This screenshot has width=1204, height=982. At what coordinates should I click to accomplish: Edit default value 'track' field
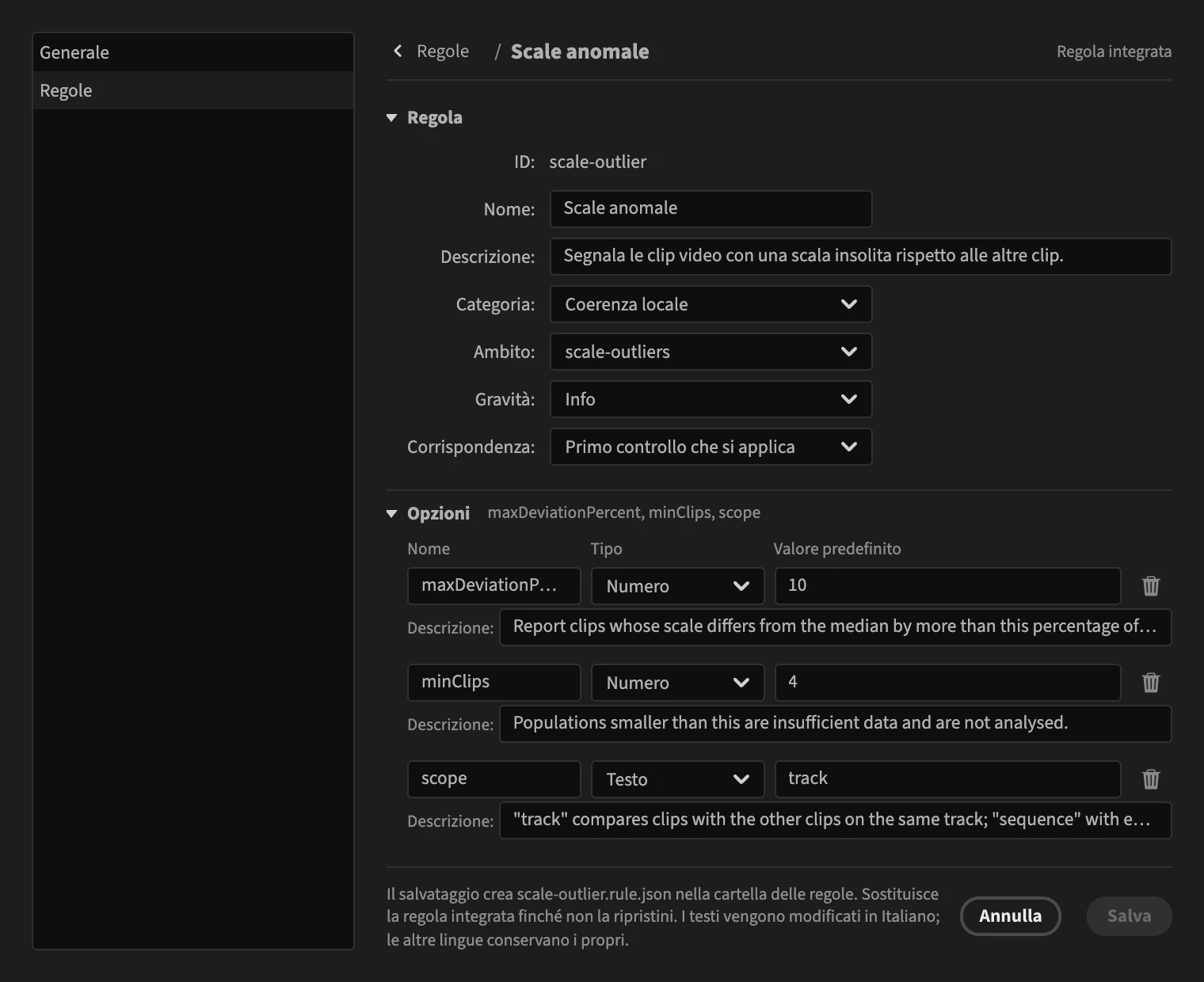(x=948, y=779)
